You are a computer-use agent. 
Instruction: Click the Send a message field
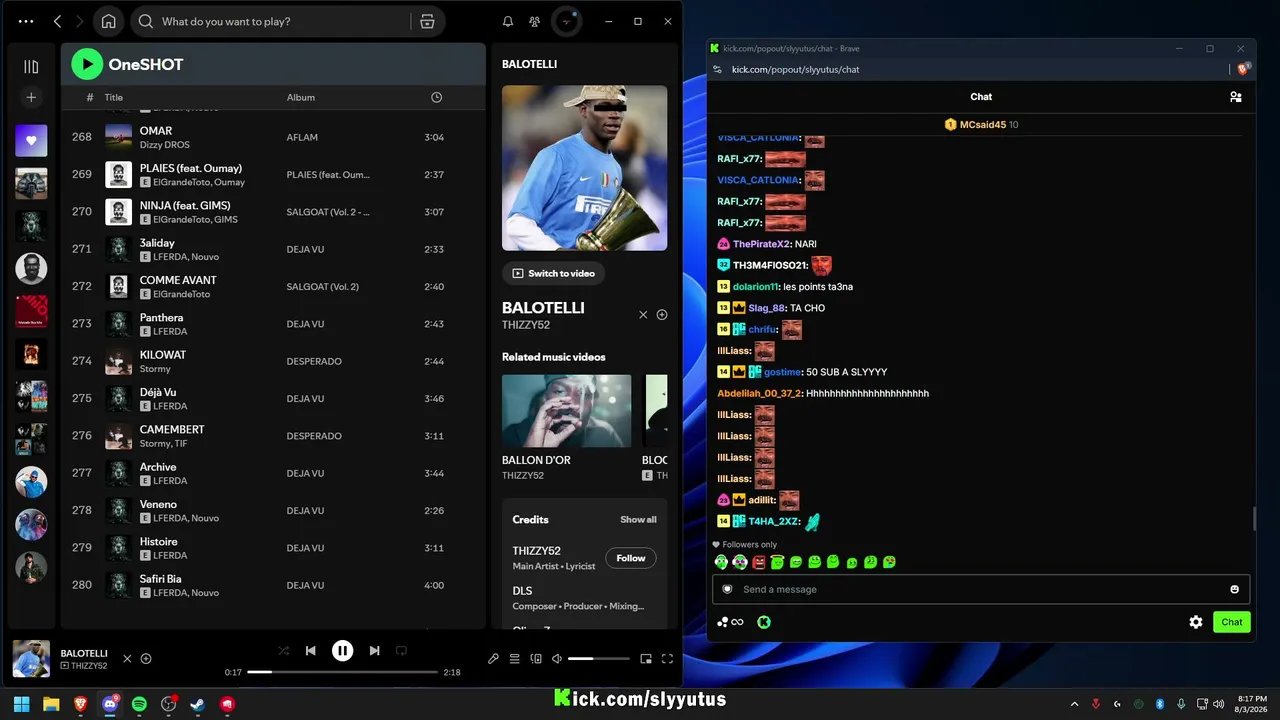980,589
